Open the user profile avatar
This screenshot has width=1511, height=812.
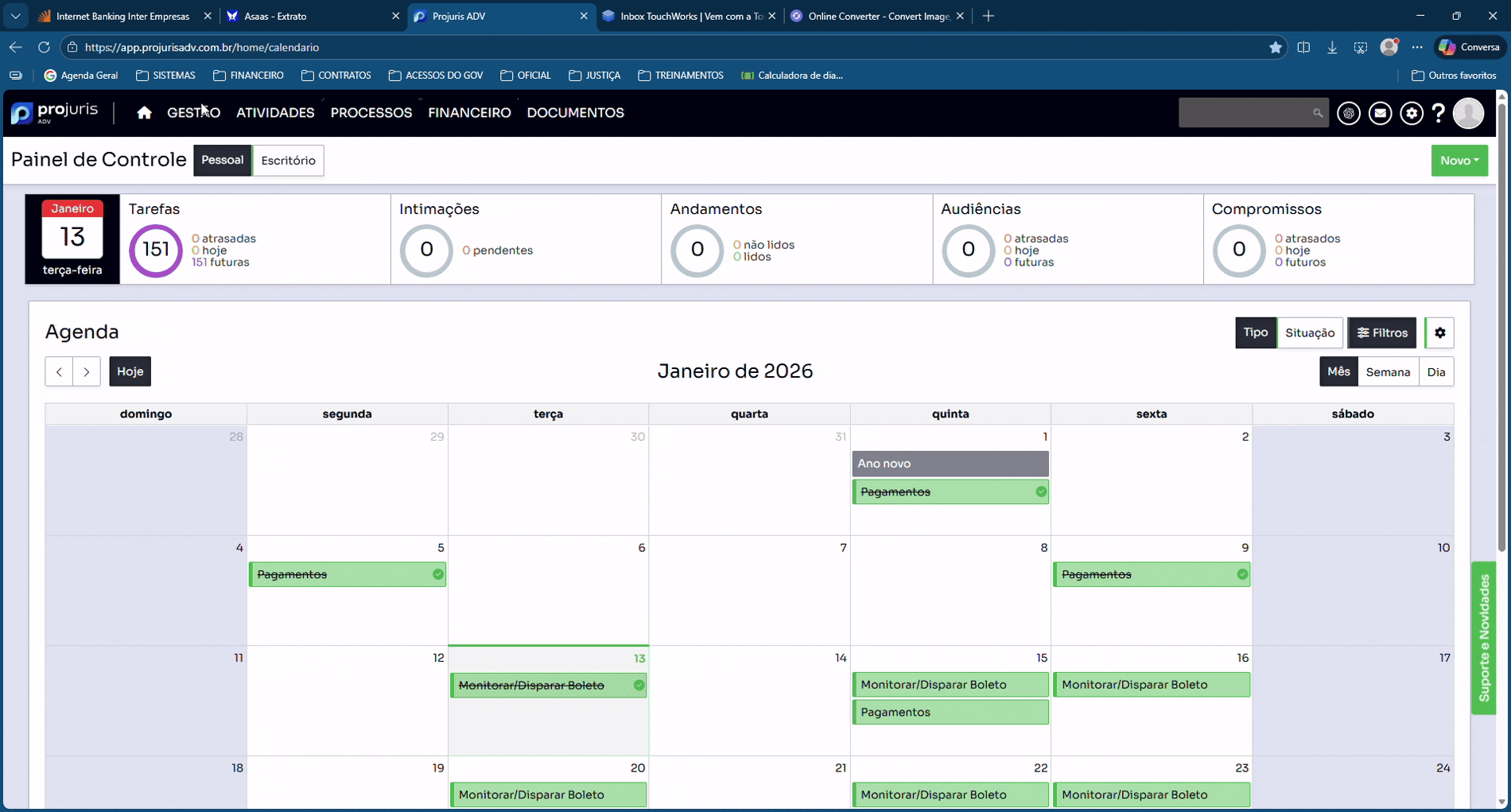pos(1468,114)
